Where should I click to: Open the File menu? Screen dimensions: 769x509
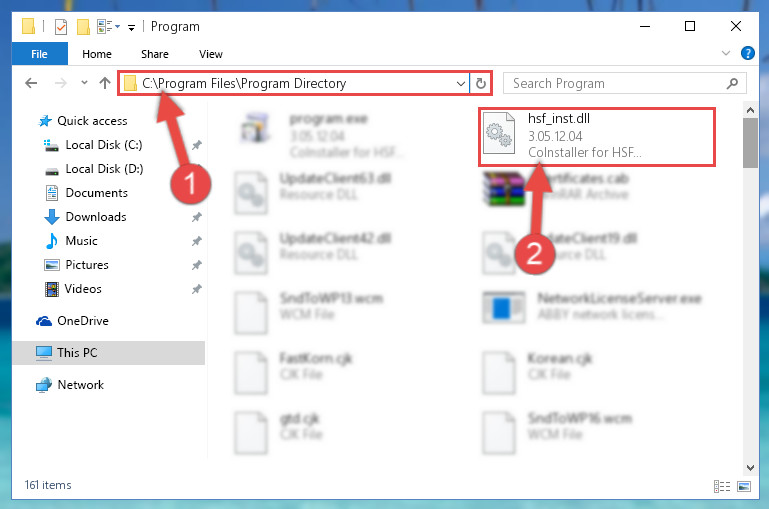point(39,54)
